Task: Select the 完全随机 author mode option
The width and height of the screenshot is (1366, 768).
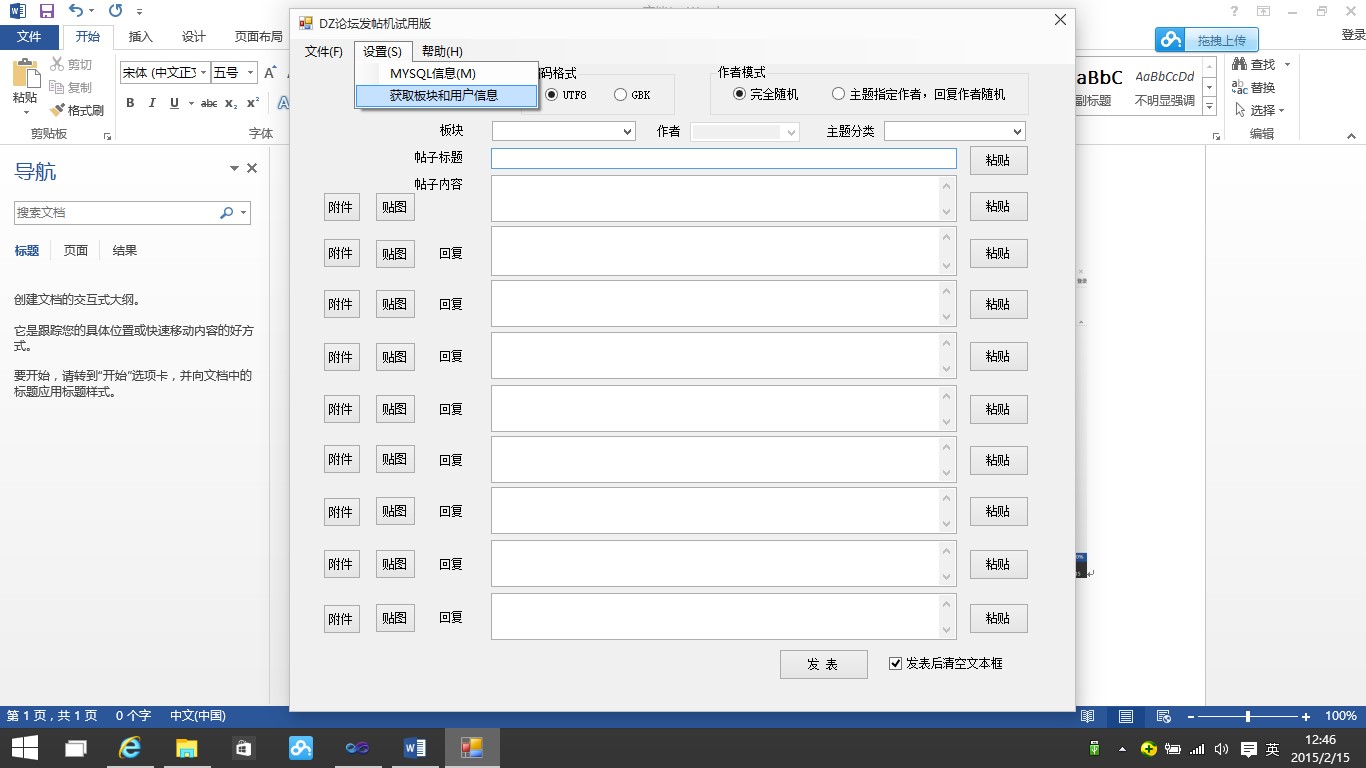Action: pyautogui.click(x=740, y=94)
